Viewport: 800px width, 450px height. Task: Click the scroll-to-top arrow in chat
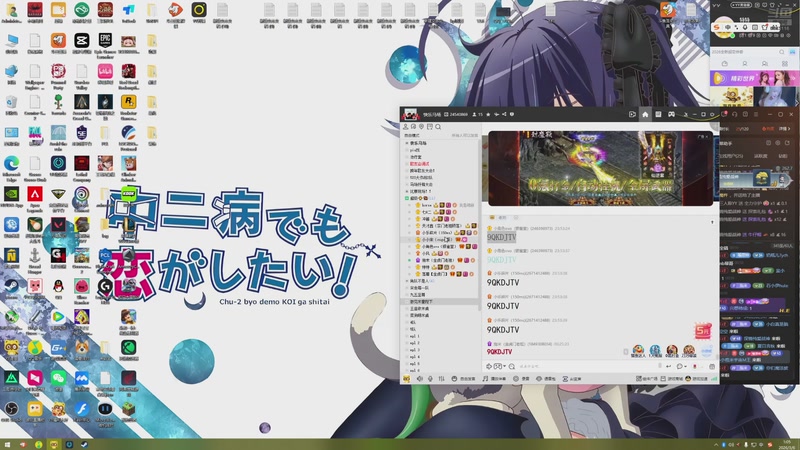point(712,222)
